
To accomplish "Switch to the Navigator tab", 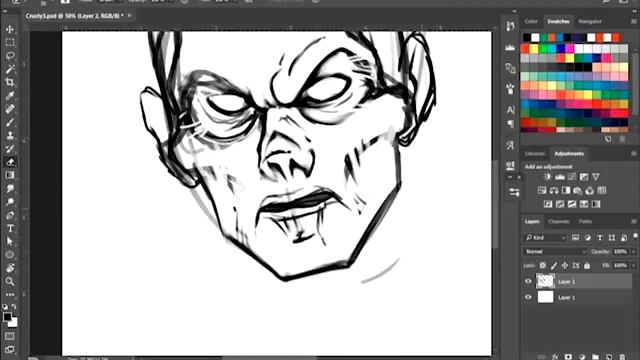I will click(590, 21).
